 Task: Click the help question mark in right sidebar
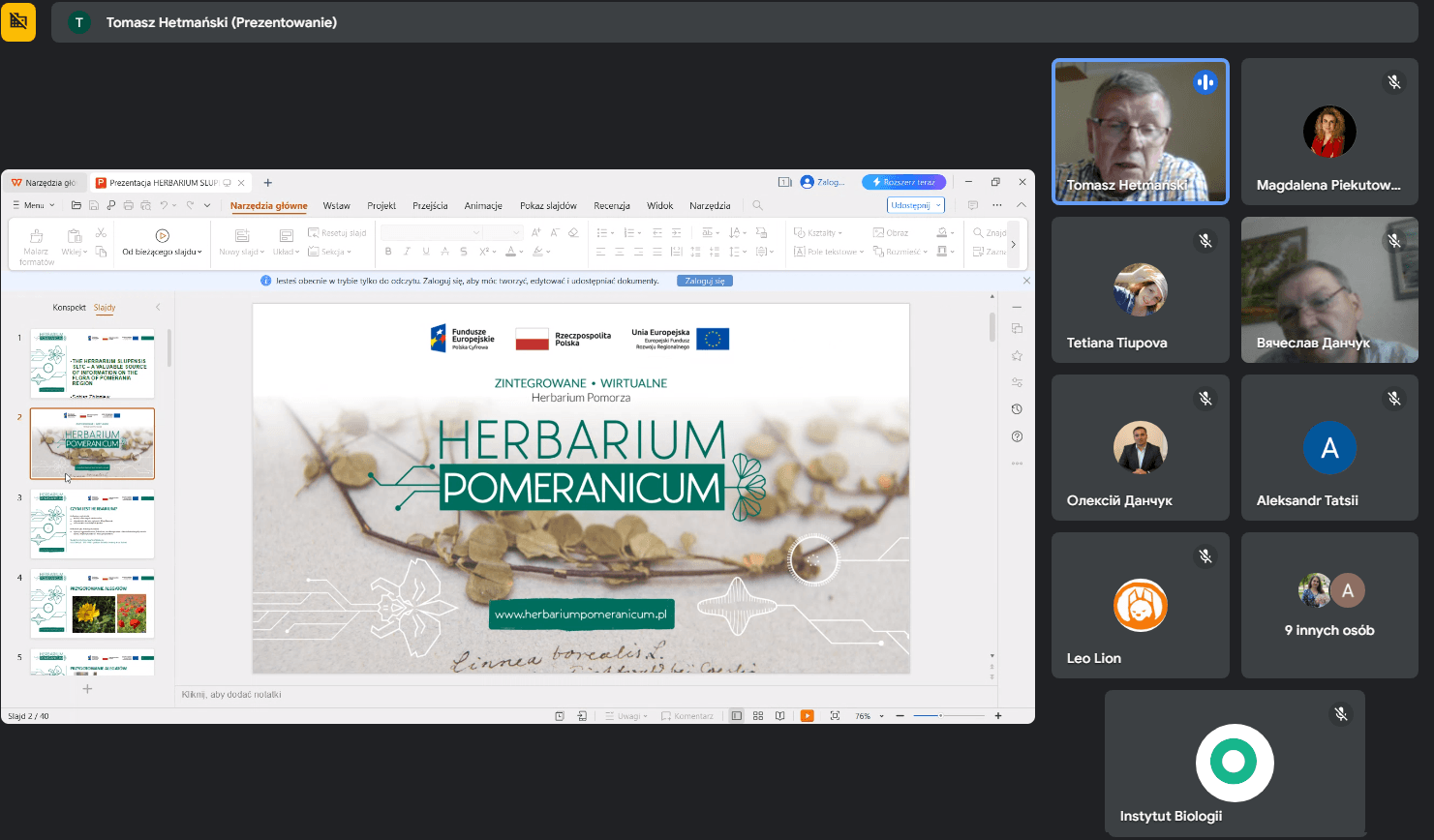pyautogui.click(x=1017, y=436)
